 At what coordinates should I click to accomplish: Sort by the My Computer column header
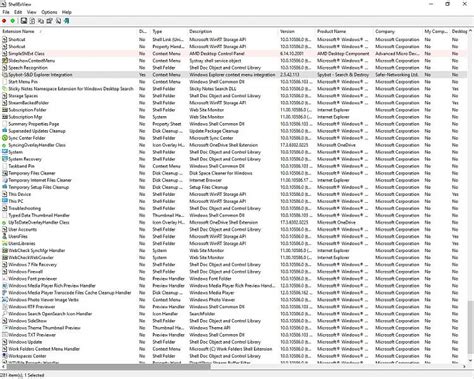(436, 31)
